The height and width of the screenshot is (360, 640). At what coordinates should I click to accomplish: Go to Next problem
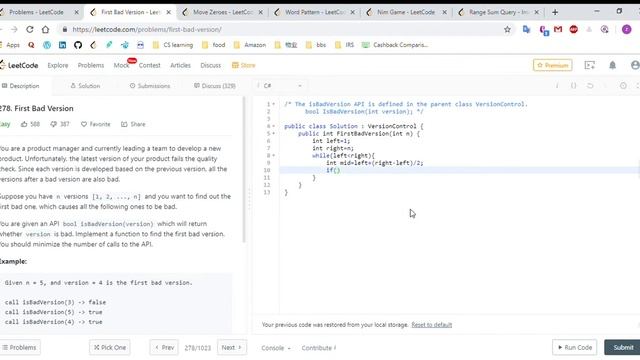231,348
